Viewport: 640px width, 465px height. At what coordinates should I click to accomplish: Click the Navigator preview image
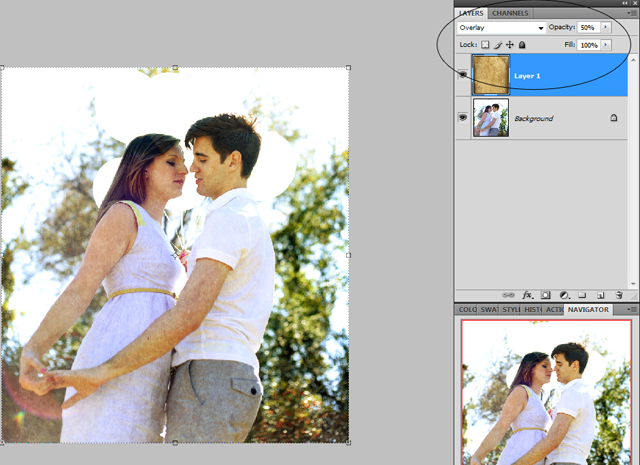(x=547, y=392)
